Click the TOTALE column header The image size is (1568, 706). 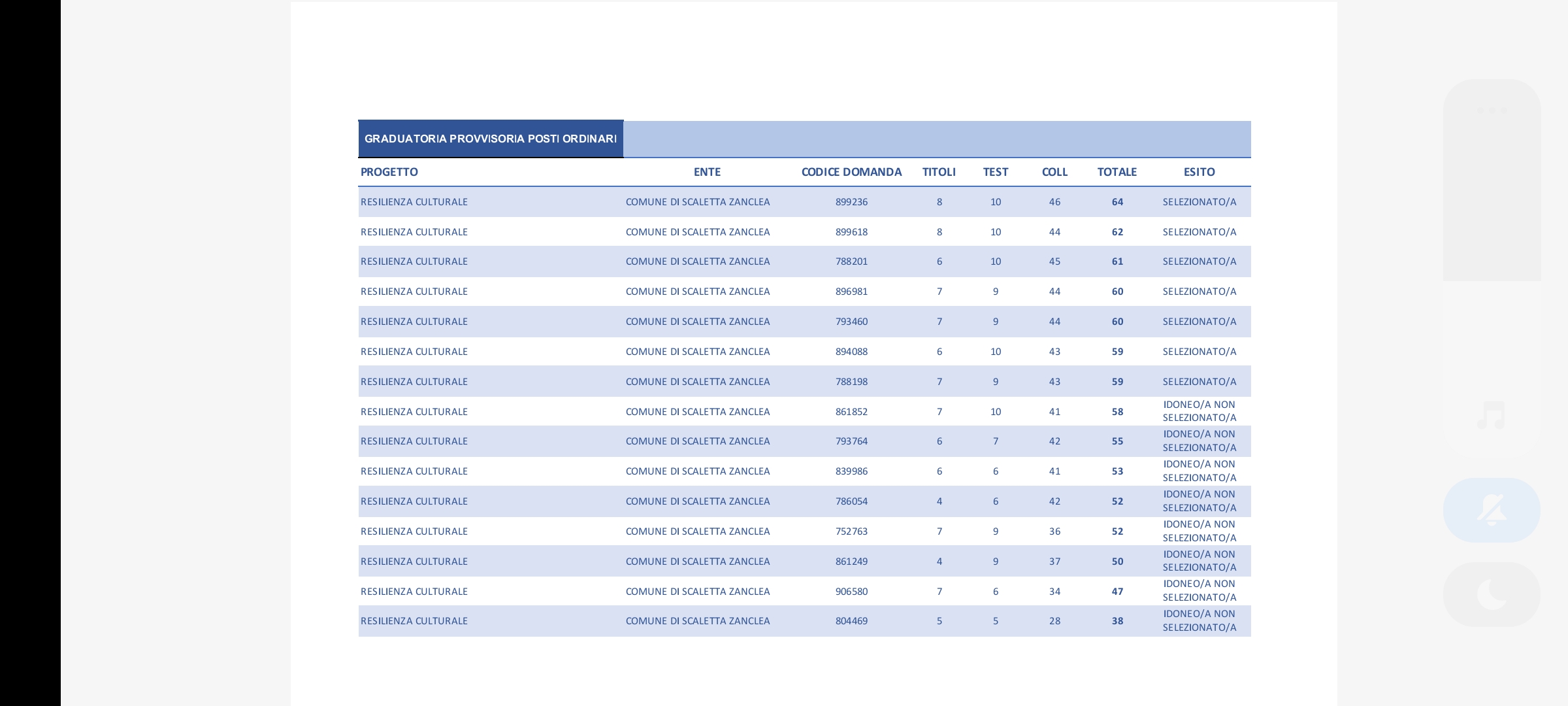(1117, 172)
